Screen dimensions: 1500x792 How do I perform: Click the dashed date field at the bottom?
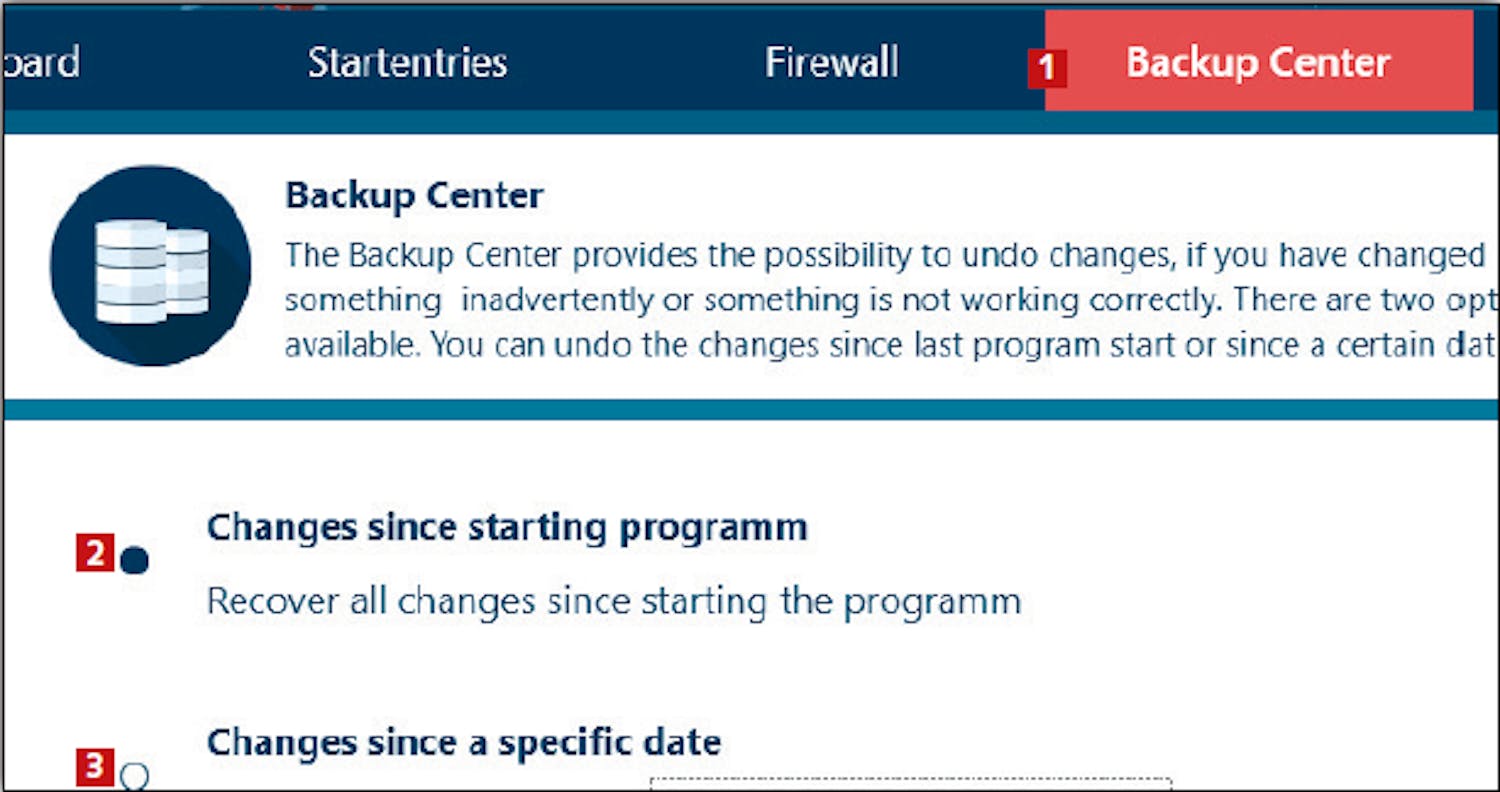[910, 783]
